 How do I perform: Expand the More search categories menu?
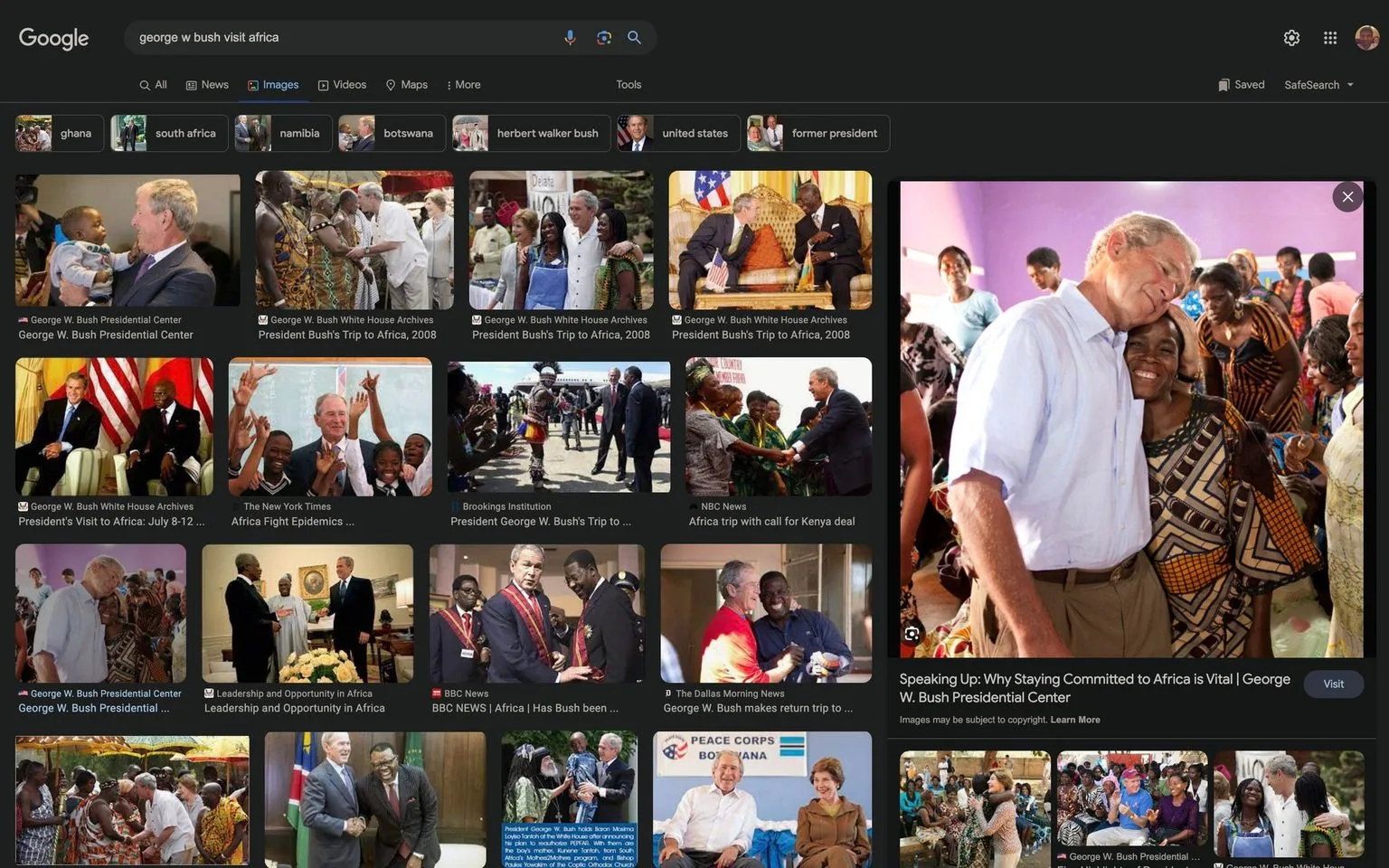click(x=464, y=84)
